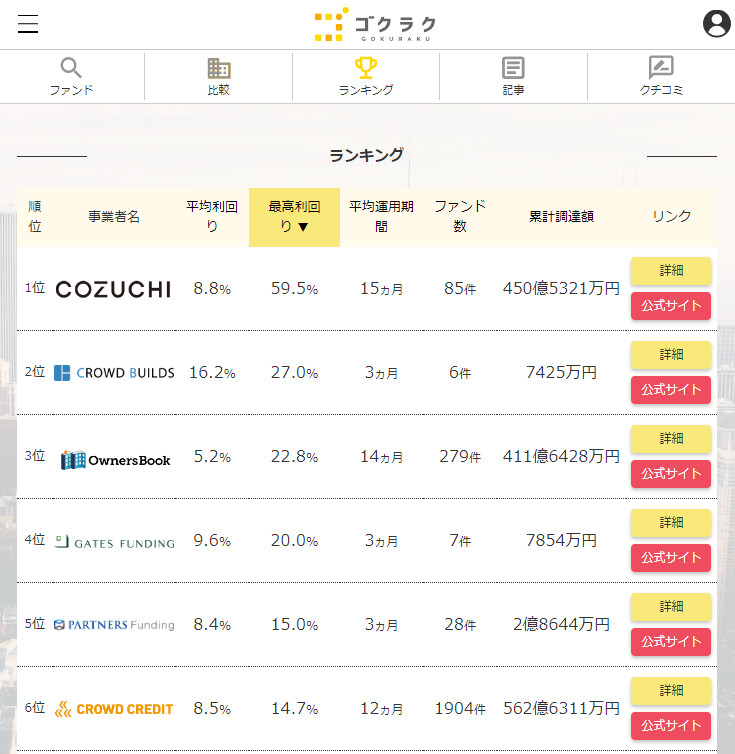The height and width of the screenshot is (754, 735).
Task: Open 詳細 for CROWD BUILDS
Action: (671, 355)
